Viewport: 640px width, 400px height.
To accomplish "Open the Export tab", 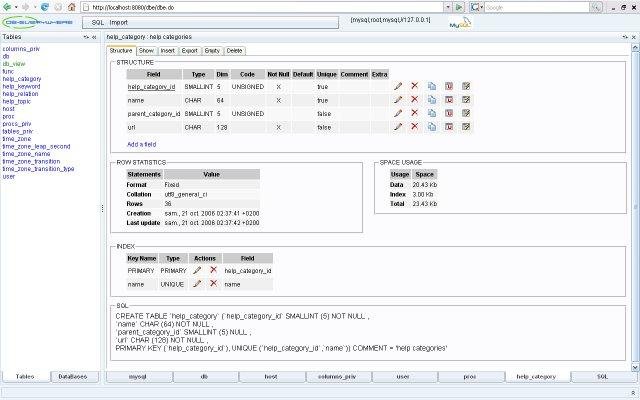I will click(190, 50).
